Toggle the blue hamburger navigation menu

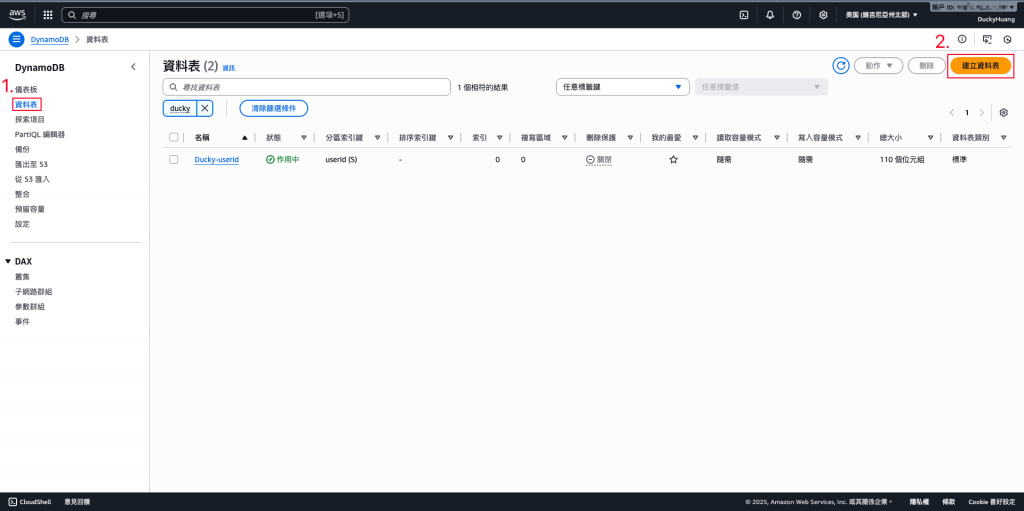16,39
